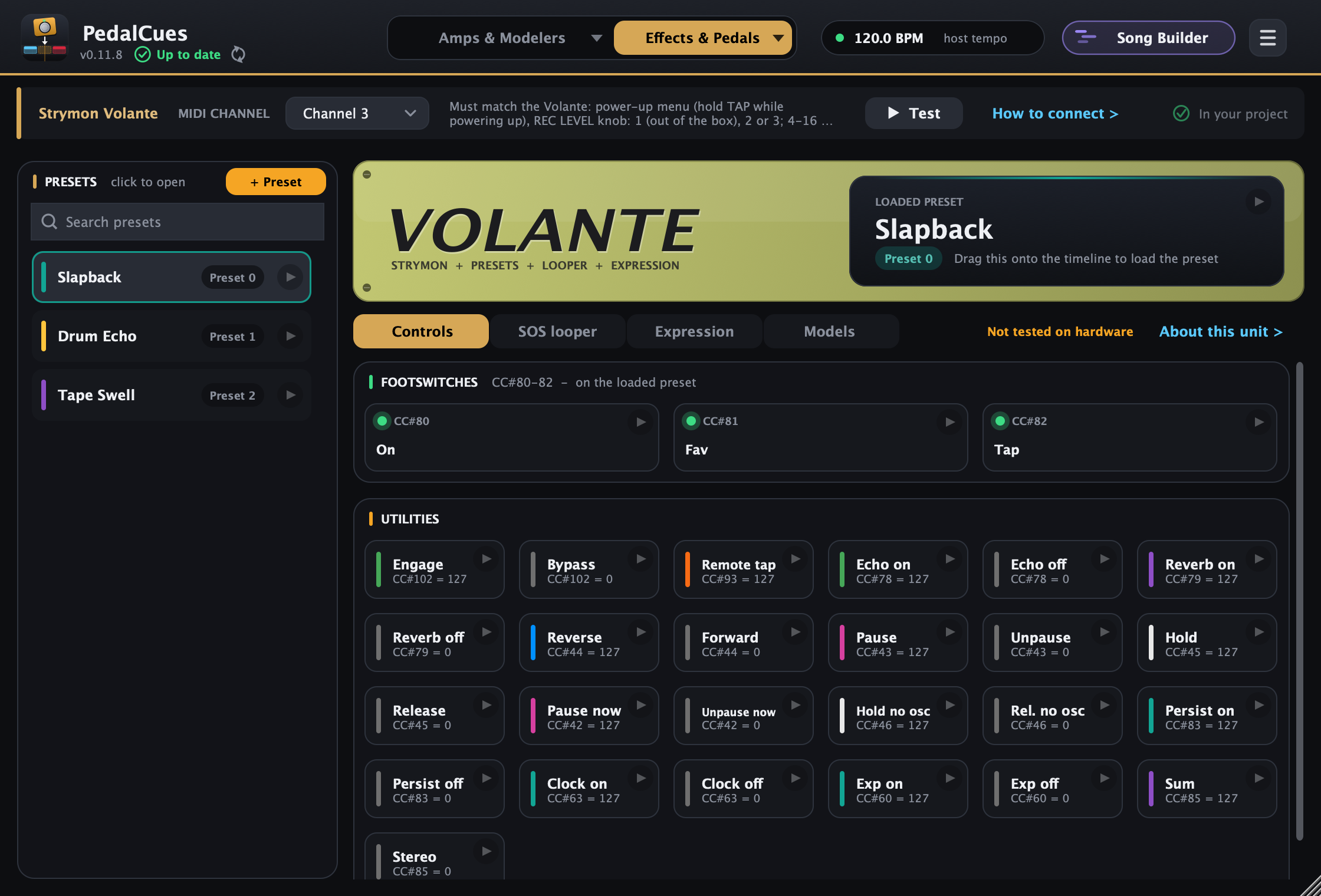Open the About this unit link
1321x896 pixels.
1221,331
